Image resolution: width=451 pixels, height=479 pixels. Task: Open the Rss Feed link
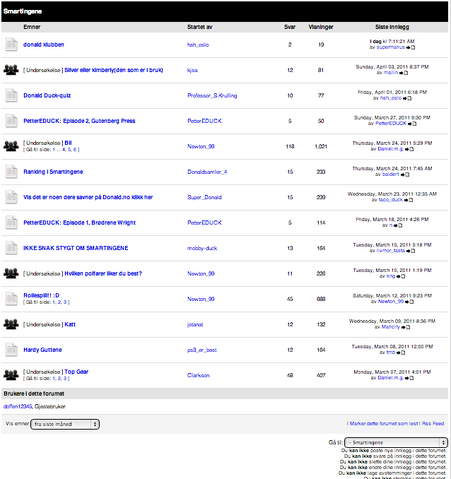point(433,424)
